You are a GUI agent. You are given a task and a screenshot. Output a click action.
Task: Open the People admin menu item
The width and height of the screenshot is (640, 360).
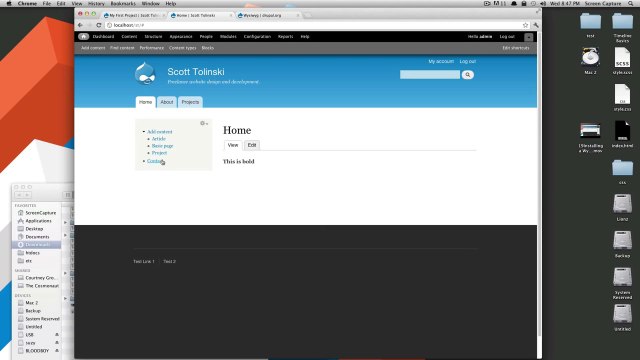(206, 37)
